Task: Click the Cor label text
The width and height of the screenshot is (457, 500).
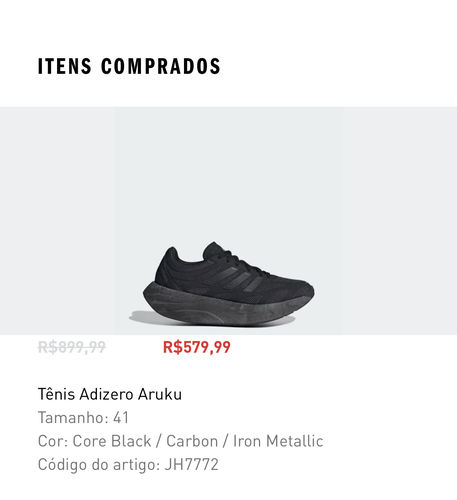Action: point(53,441)
